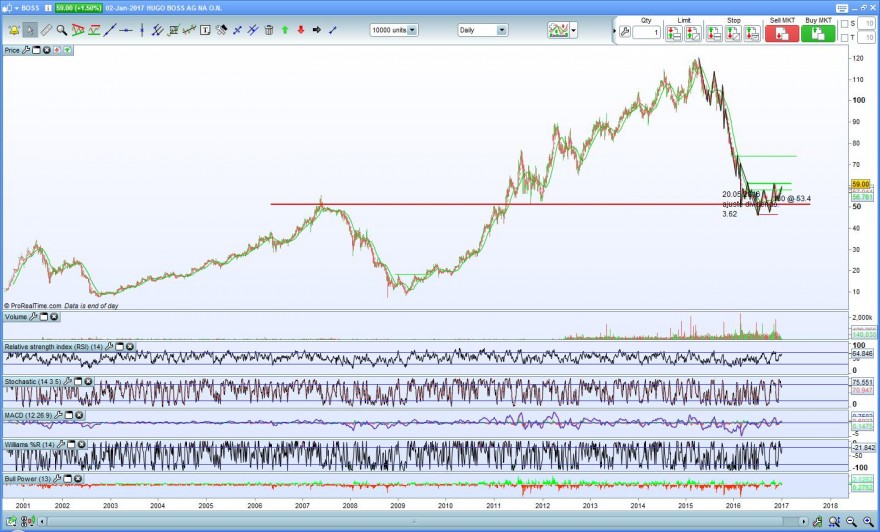Select the cursor pointer tool
The height and width of the screenshot is (532, 880).
pos(30,30)
